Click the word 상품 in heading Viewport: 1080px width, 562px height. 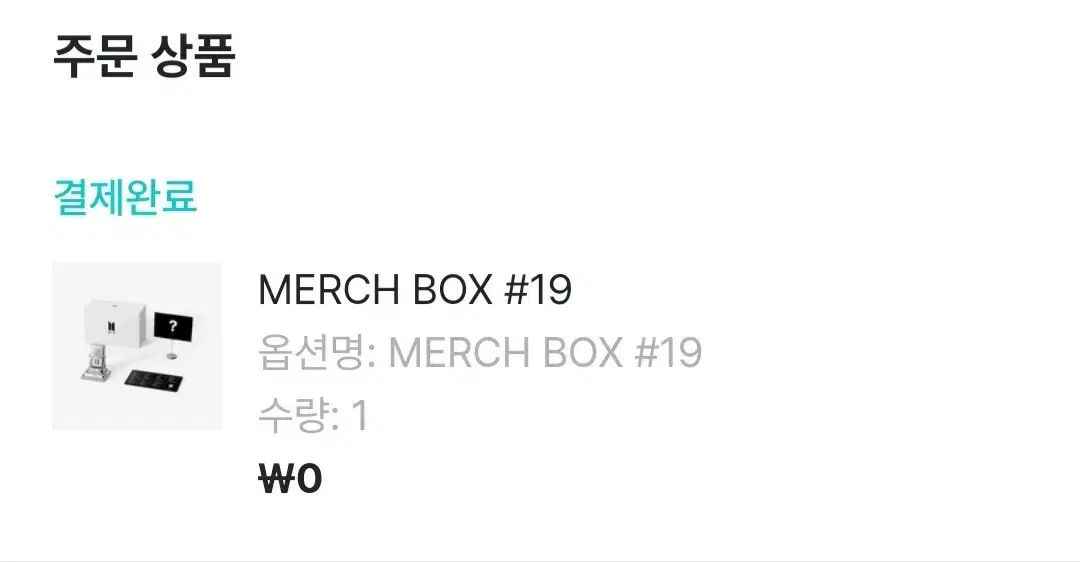[191, 56]
